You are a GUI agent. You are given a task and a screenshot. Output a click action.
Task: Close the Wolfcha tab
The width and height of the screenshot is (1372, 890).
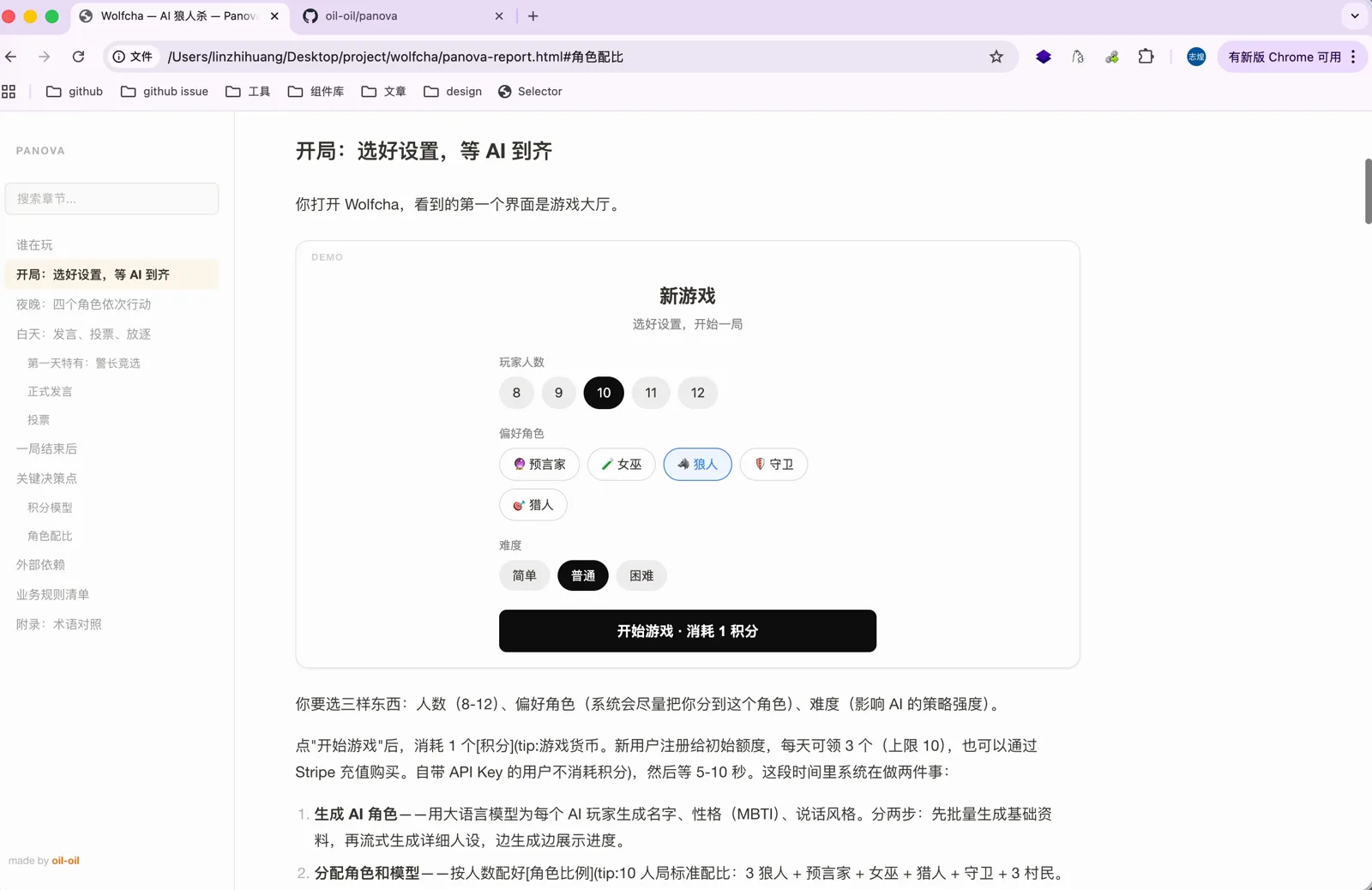[274, 16]
